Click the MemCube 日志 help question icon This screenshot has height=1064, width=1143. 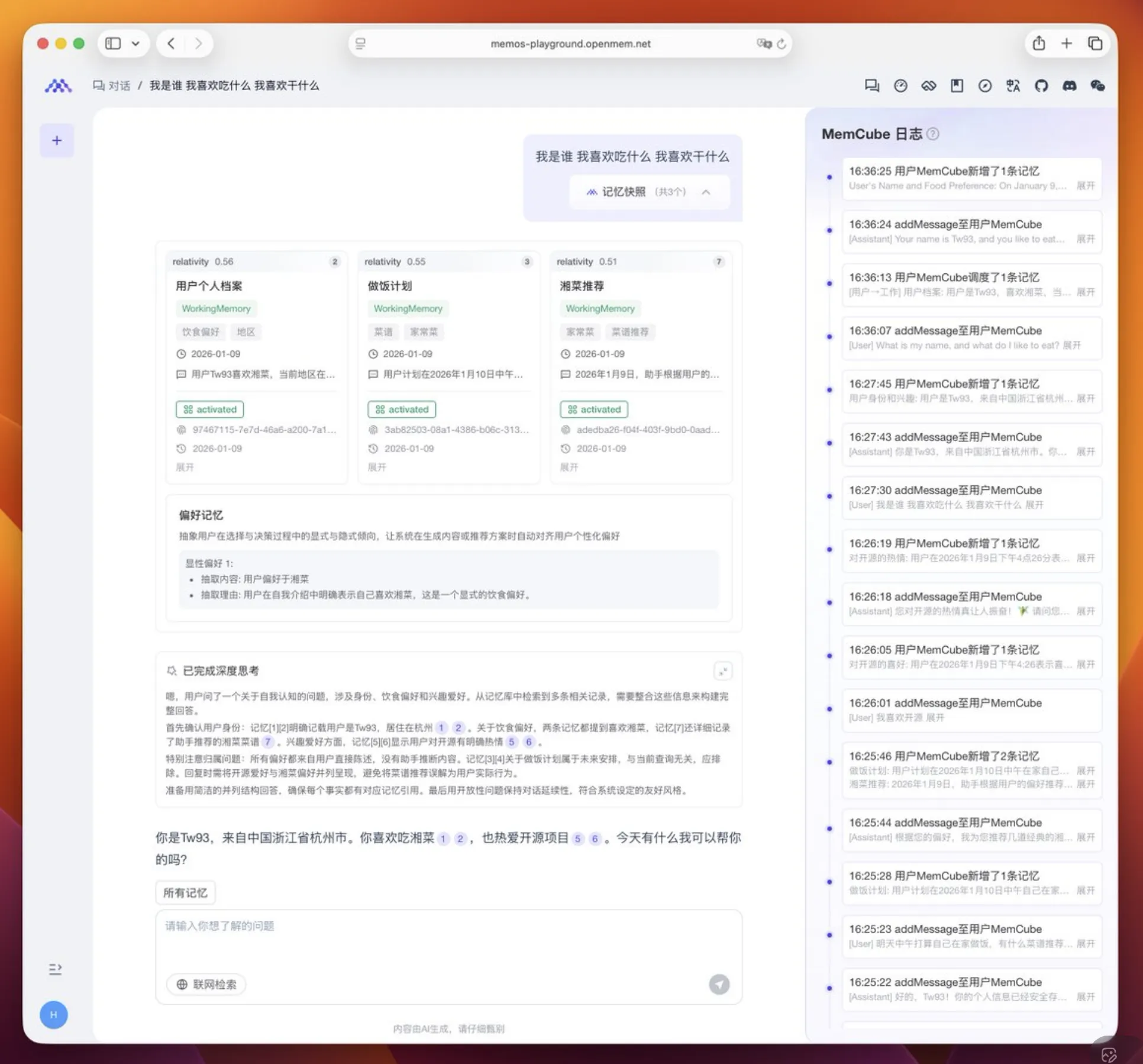click(932, 134)
